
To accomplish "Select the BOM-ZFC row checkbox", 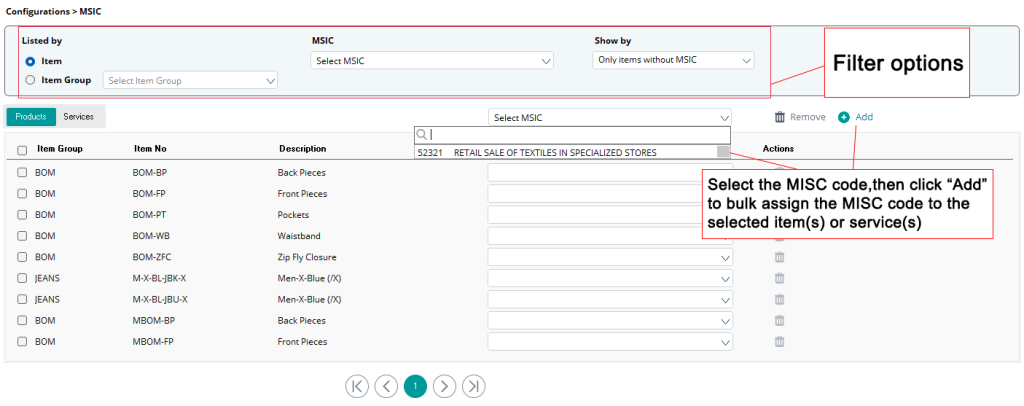I will pyautogui.click(x=22, y=257).
